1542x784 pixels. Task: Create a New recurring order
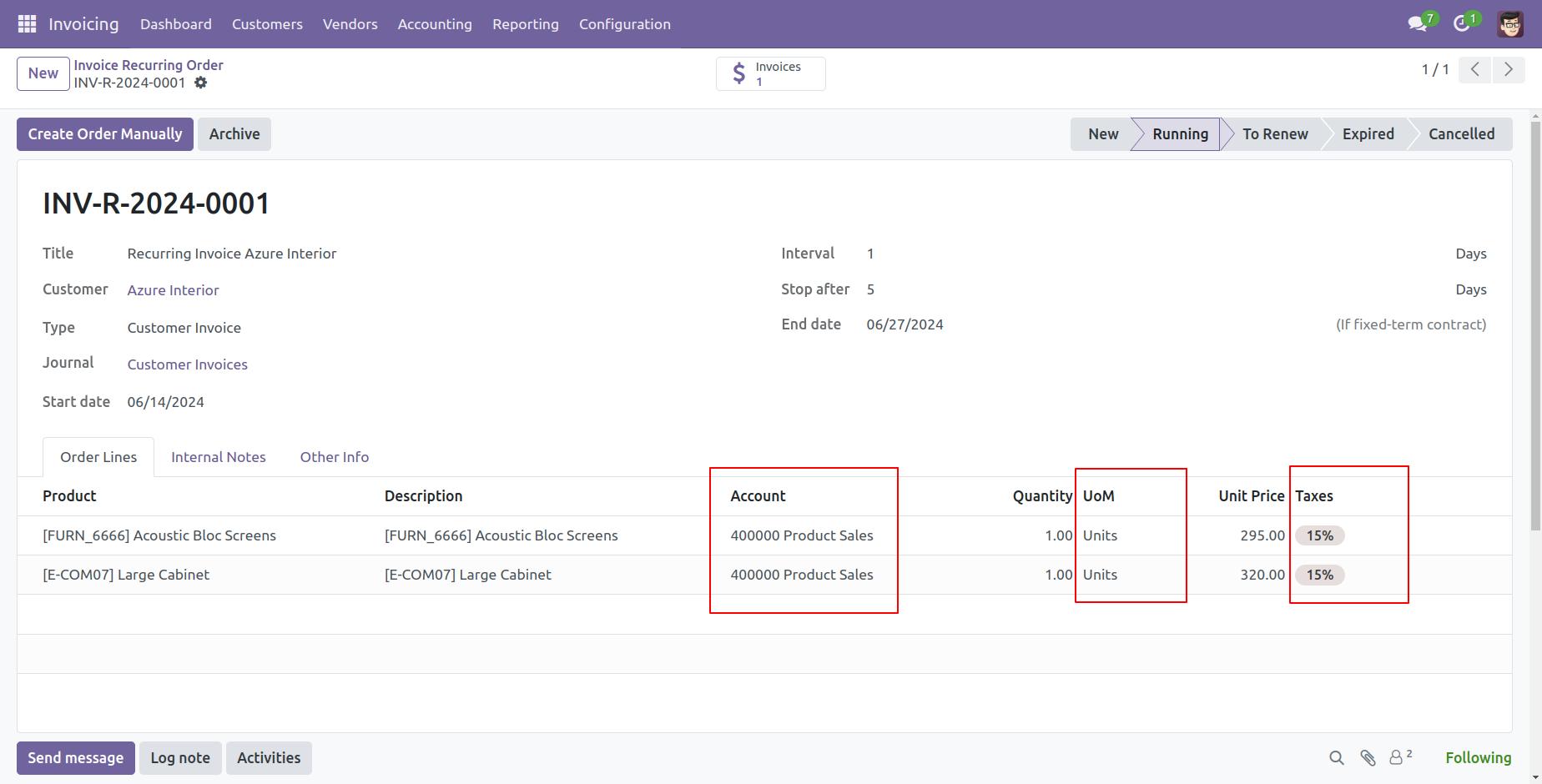point(43,73)
